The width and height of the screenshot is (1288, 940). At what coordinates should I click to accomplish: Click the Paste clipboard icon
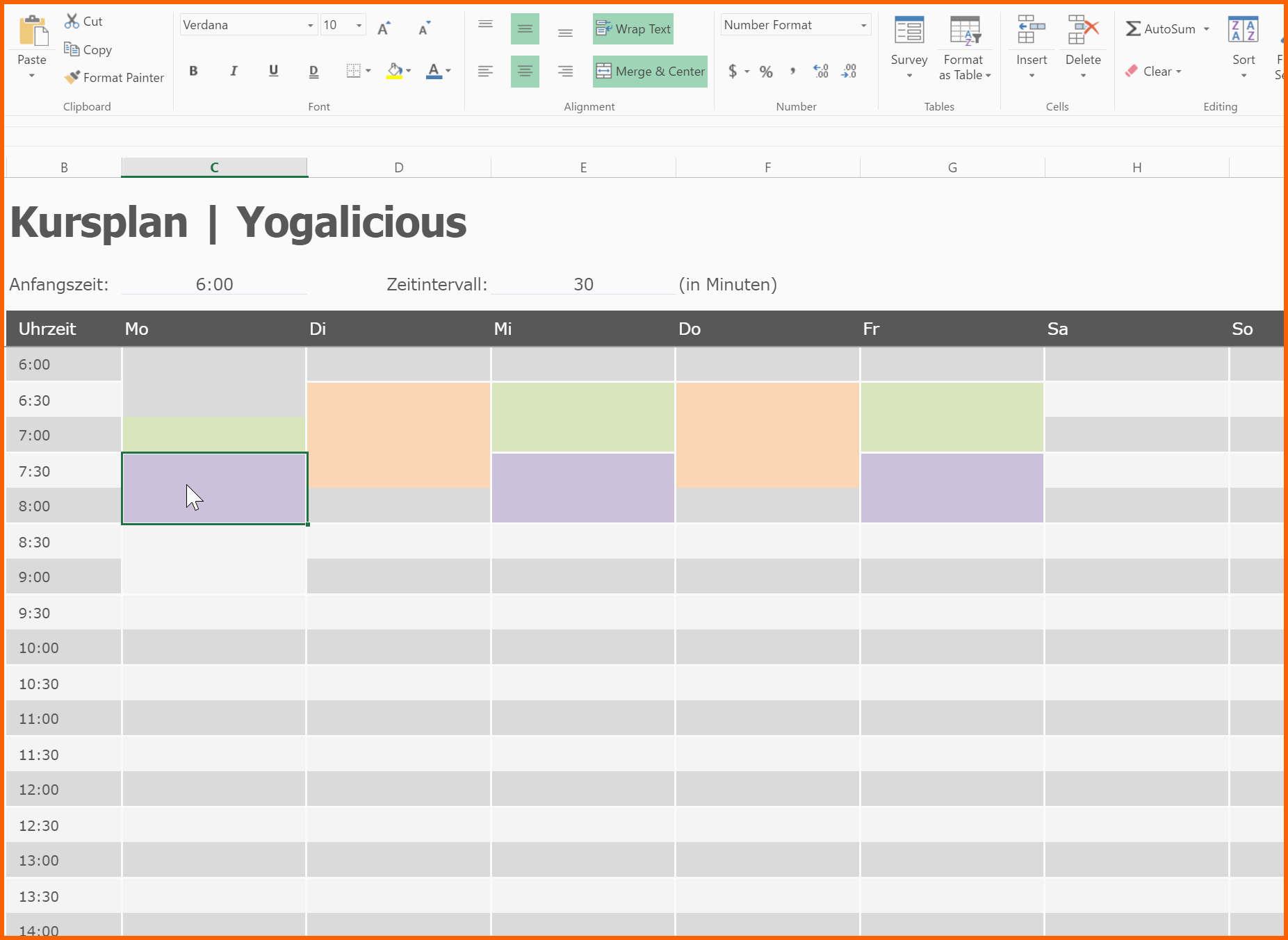(x=32, y=32)
